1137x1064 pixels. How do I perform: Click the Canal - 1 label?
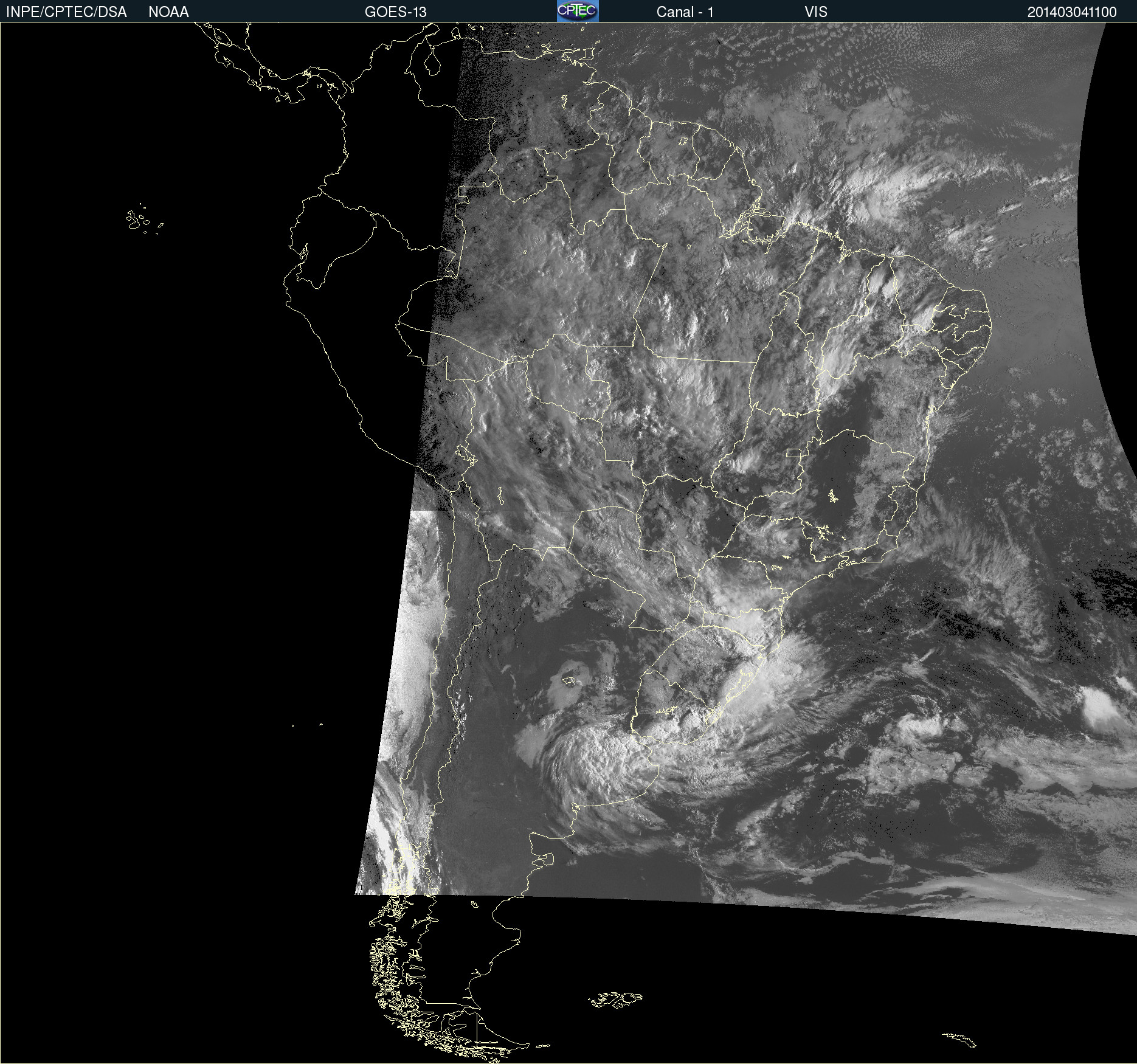[x=685, y=12]
